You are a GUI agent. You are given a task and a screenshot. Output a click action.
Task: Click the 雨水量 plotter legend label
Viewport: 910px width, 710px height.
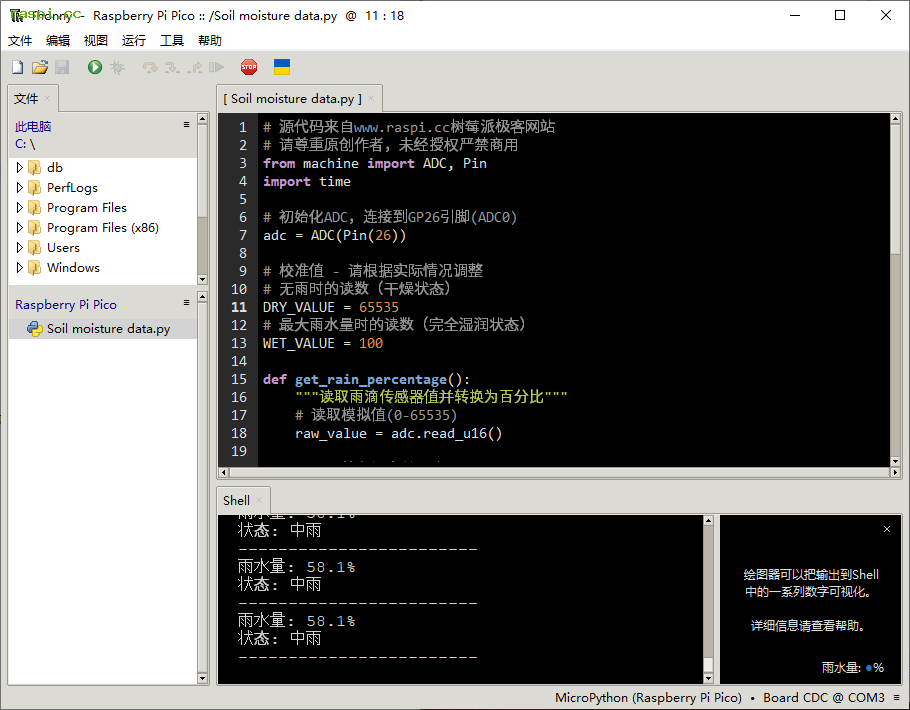point(853,668)
